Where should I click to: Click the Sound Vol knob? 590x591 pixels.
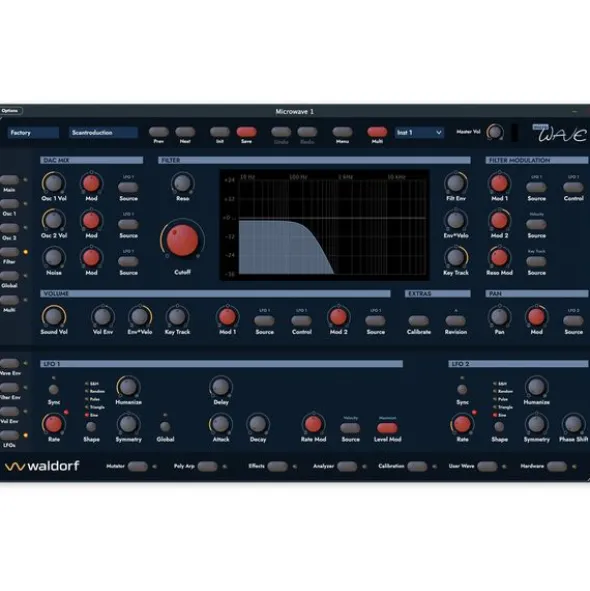[x=54, y=317]
